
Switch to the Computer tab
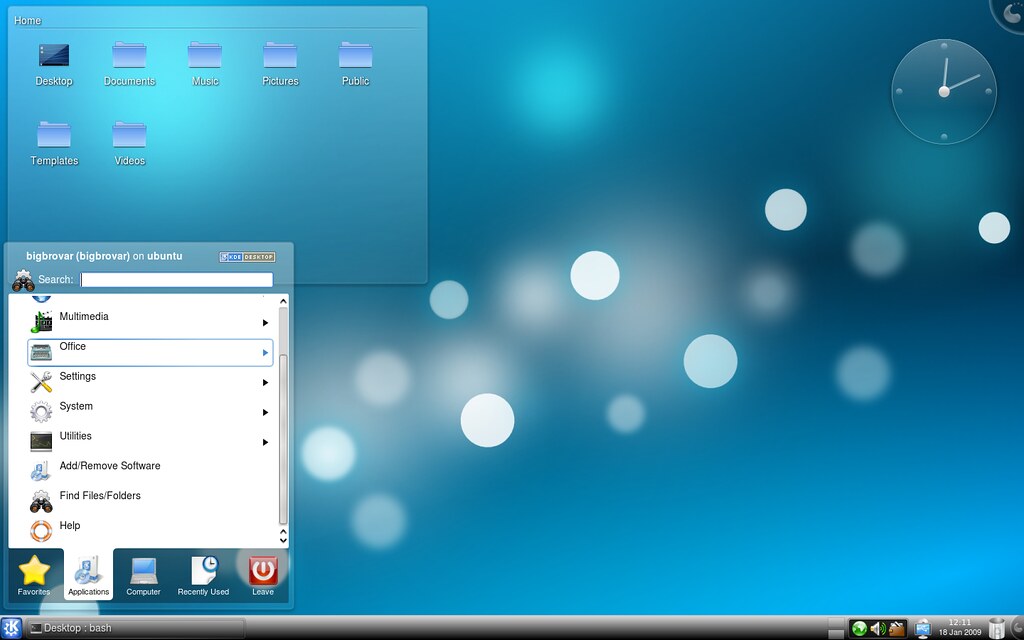point(143,575)
